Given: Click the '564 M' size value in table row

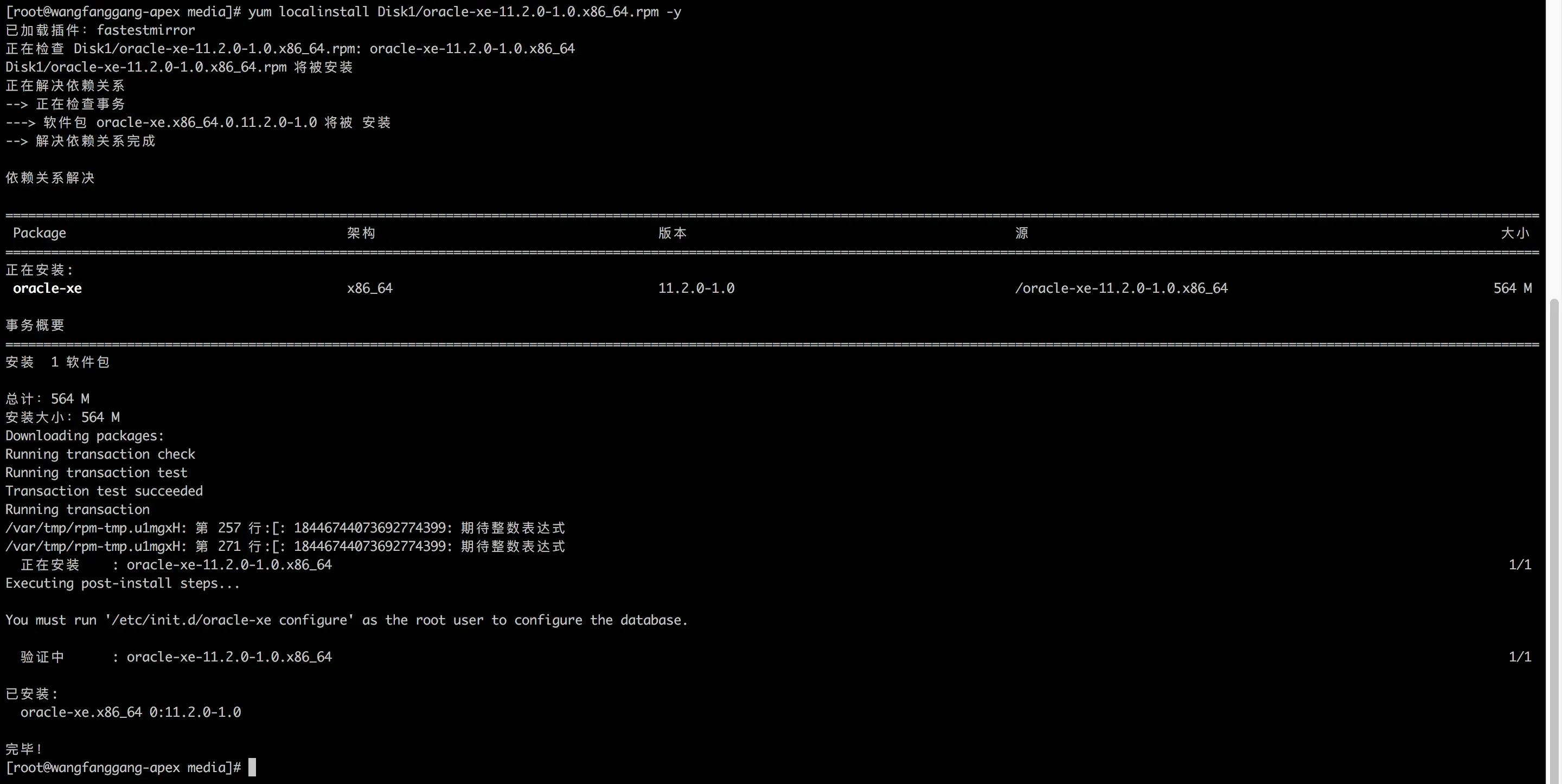Looking at the screenshot, I should point(1512,288).
